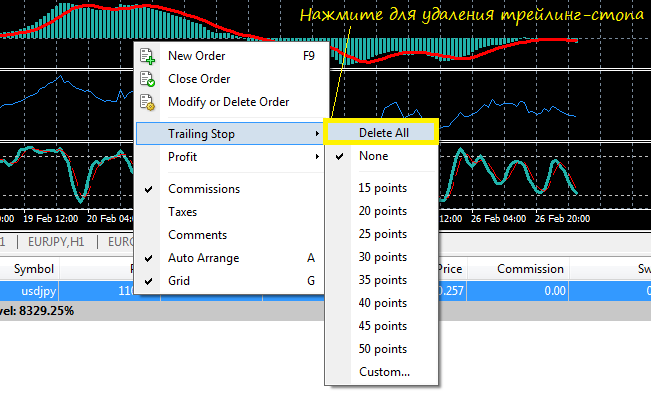651x419 pixels.
Task: Enable the Comments column option
Action: pos(230,235)
